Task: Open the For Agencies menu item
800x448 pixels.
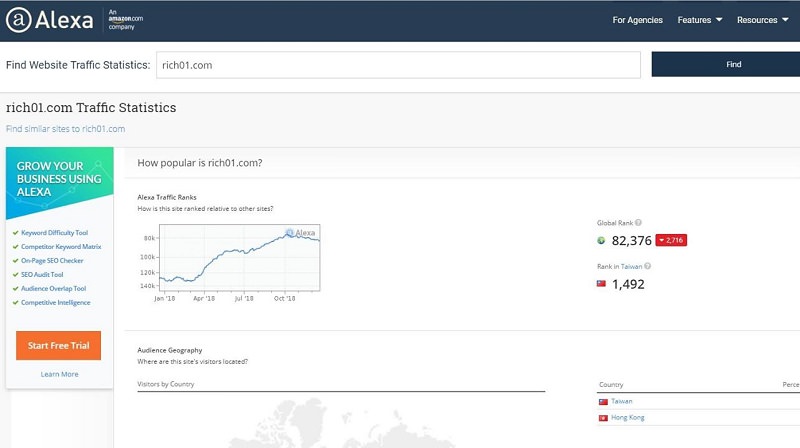Action: pos(637,20)
